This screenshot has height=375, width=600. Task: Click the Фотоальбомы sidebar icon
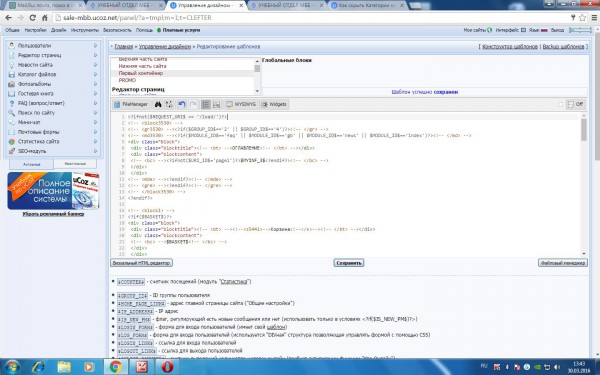[x=11, y=84]
